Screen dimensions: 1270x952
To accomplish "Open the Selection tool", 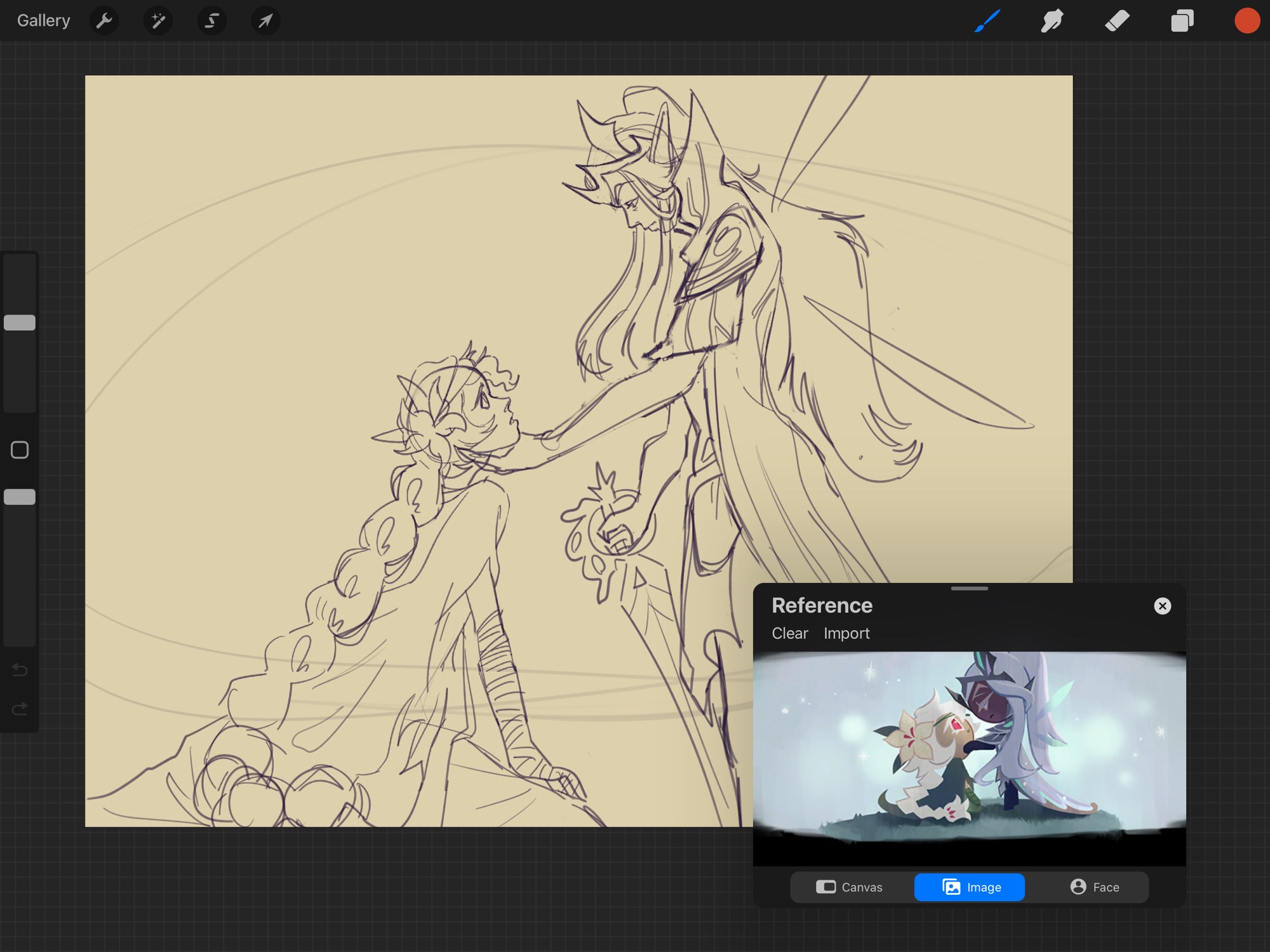I will (x=212, y=20).
